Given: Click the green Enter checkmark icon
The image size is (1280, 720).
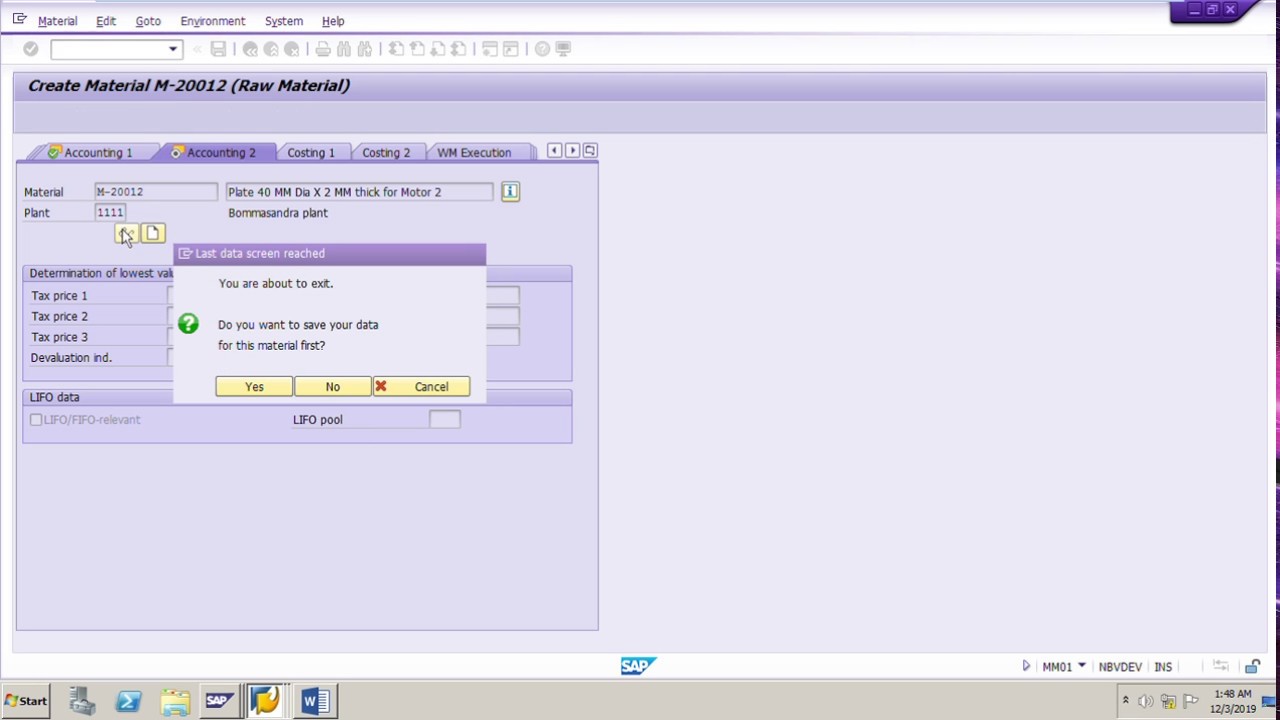Looking at the screenshot, I should 30,49.
